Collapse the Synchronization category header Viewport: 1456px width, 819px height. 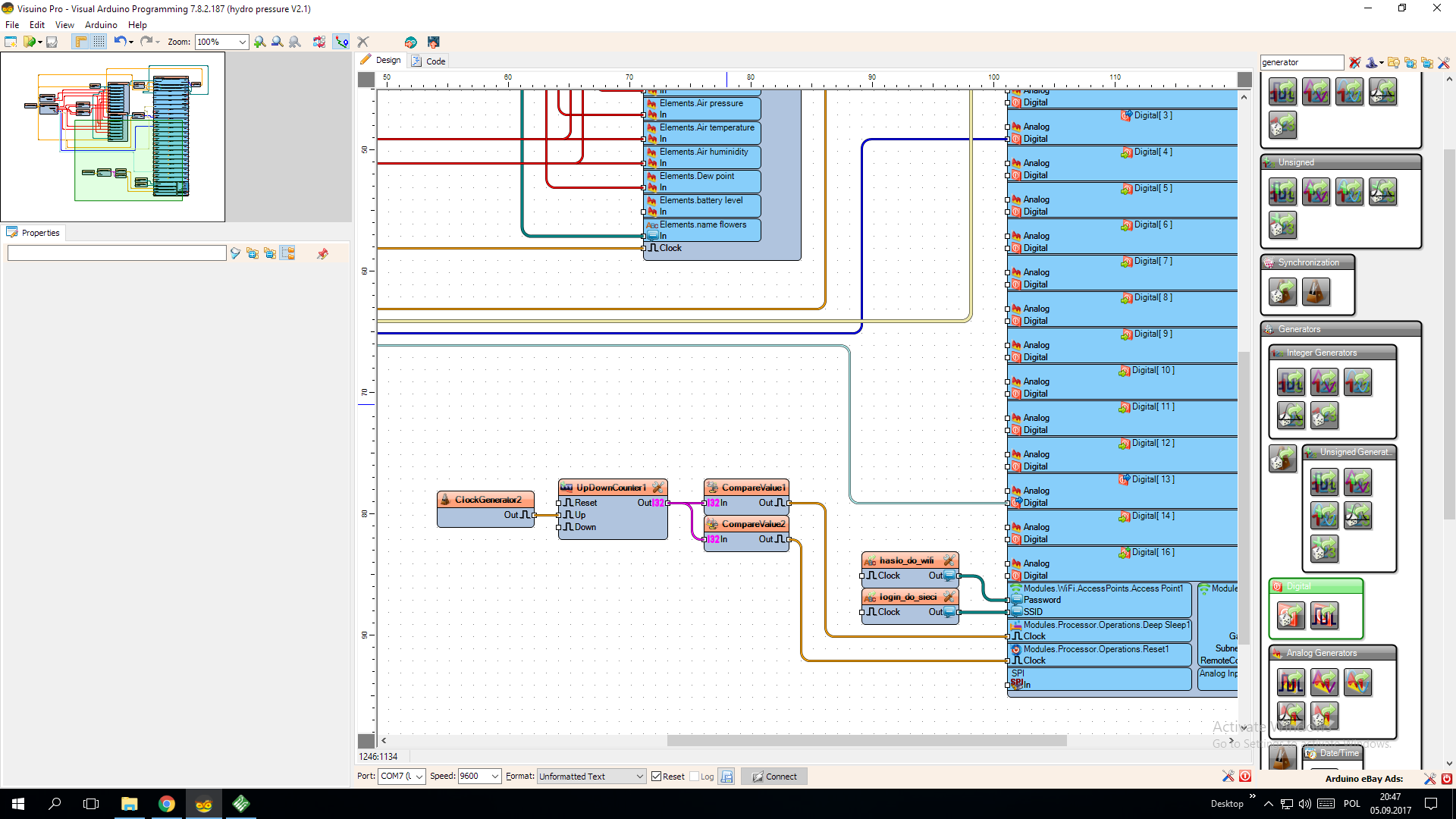point(1307,262)
